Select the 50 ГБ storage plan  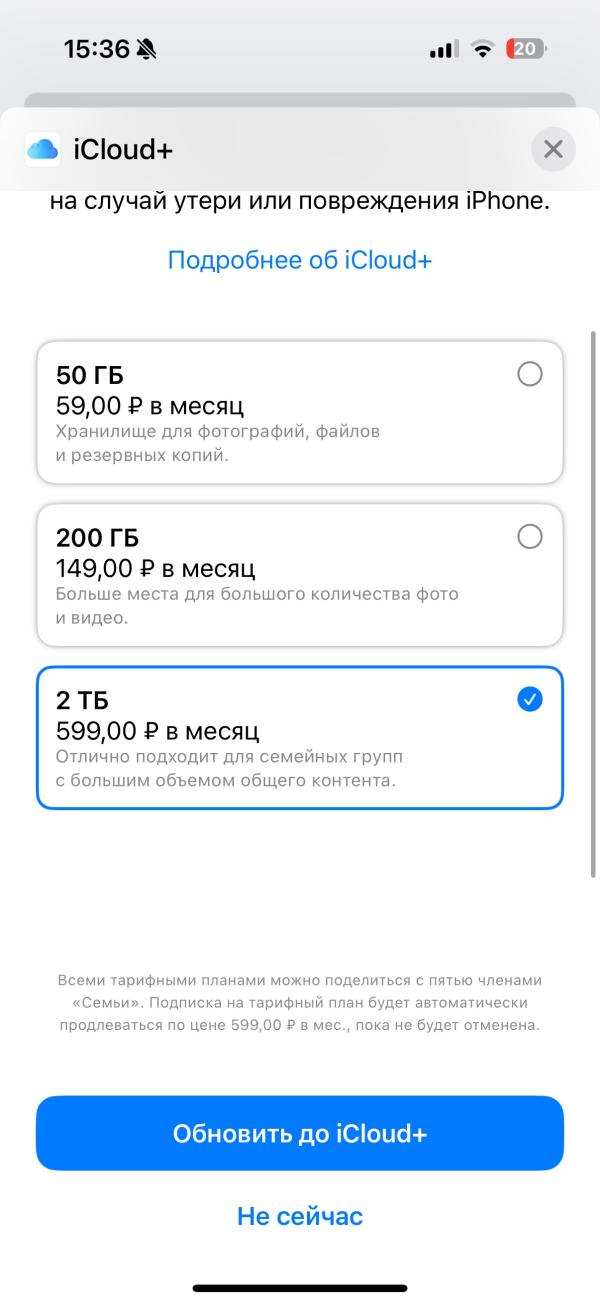[x=300, y=412]
